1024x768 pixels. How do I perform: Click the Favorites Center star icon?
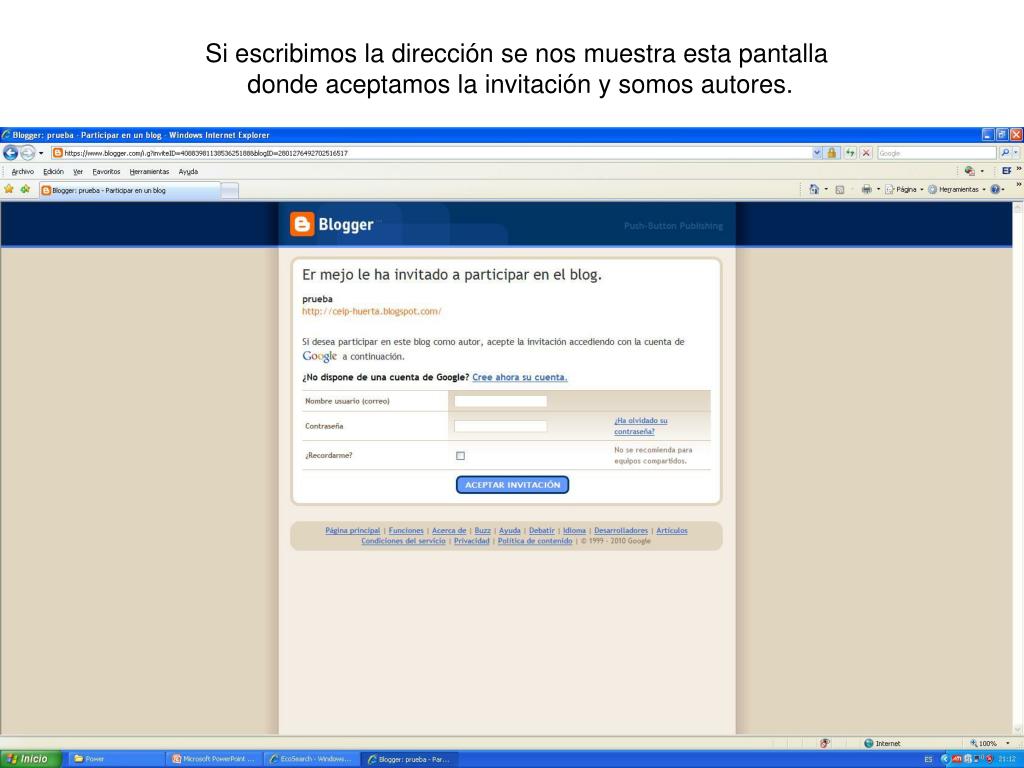pos(9,189)
